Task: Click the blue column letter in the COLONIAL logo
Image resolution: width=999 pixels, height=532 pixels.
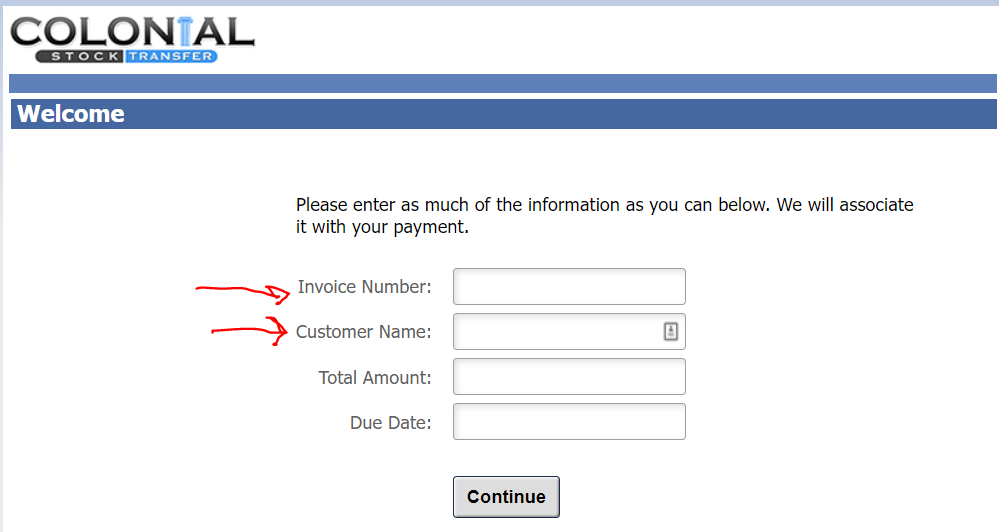Action: point(188,31)
